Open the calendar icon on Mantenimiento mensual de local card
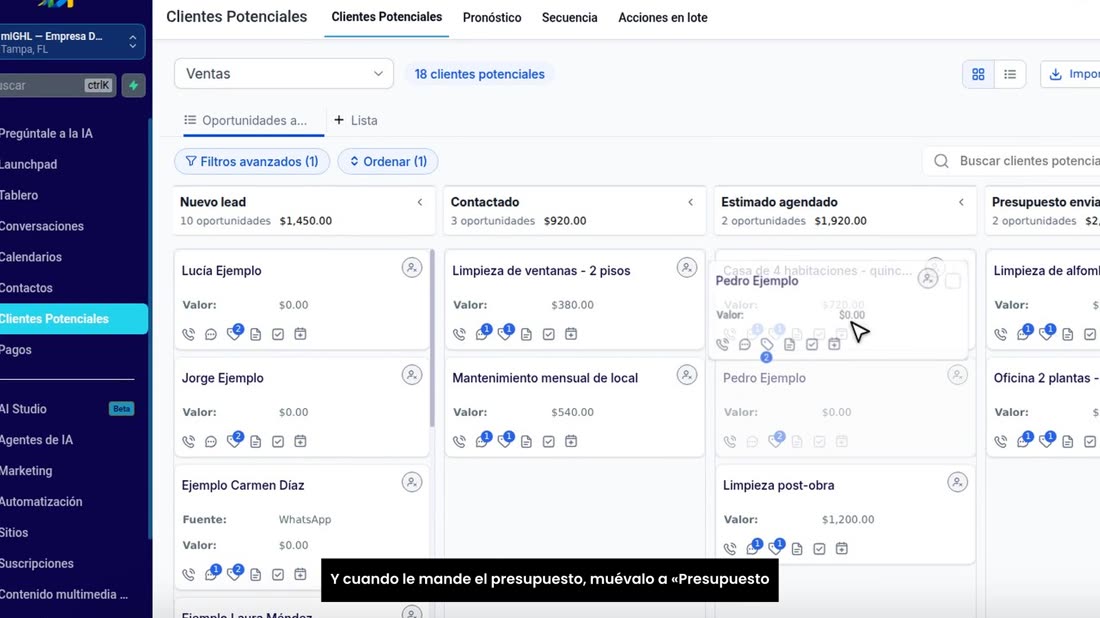Viewport: 1100px width, 618px height. (x=571, y=441)
